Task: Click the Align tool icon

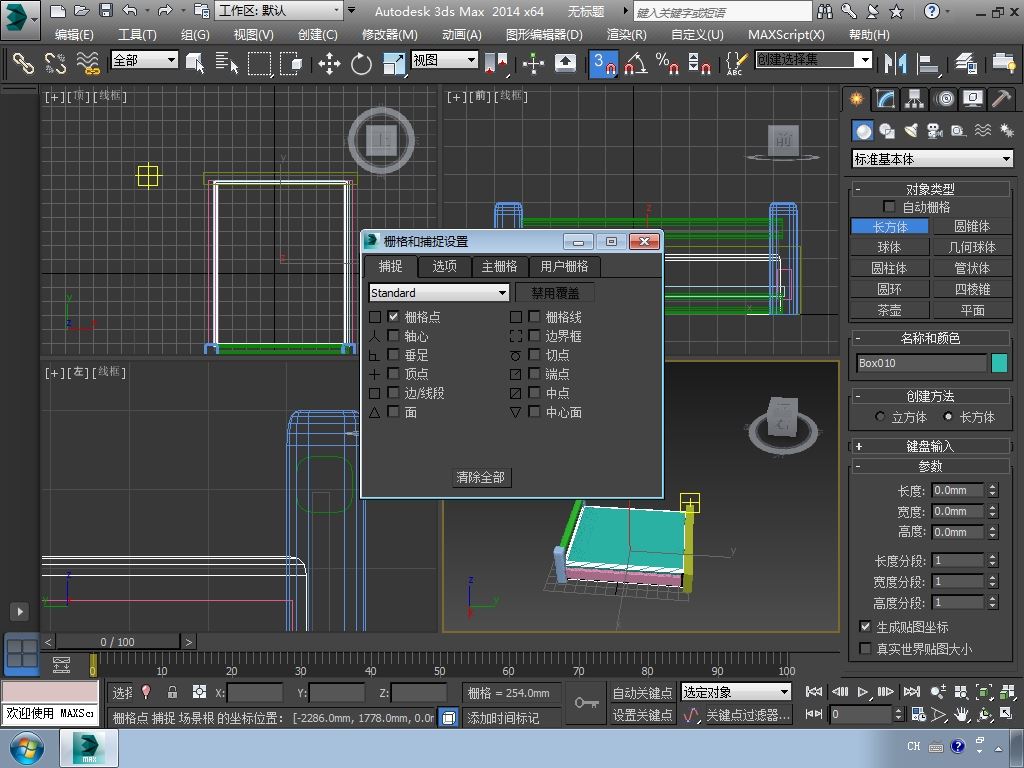Action: point(927,63)
